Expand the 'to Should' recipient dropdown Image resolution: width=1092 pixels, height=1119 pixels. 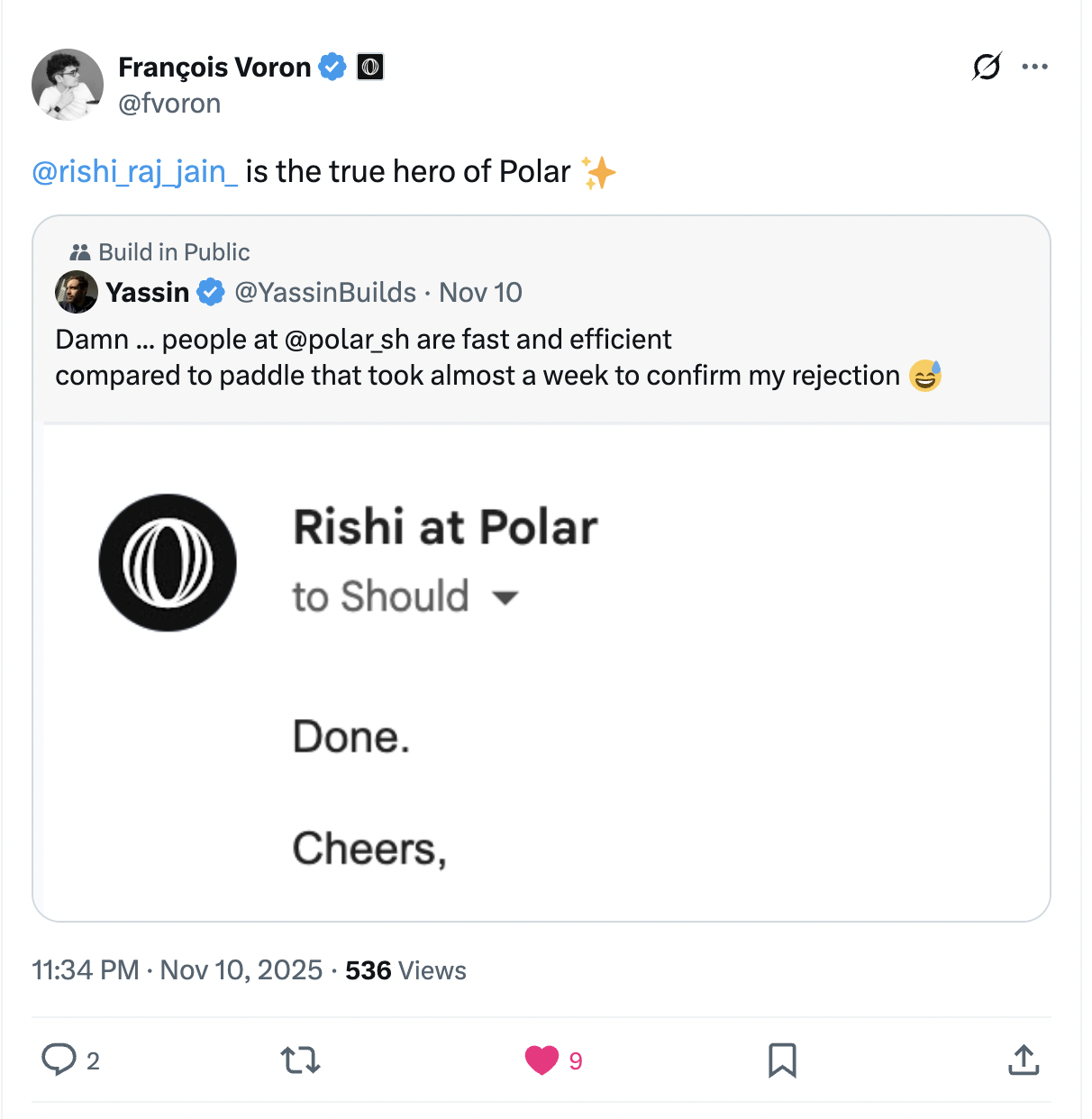click(x=505, y=596)
